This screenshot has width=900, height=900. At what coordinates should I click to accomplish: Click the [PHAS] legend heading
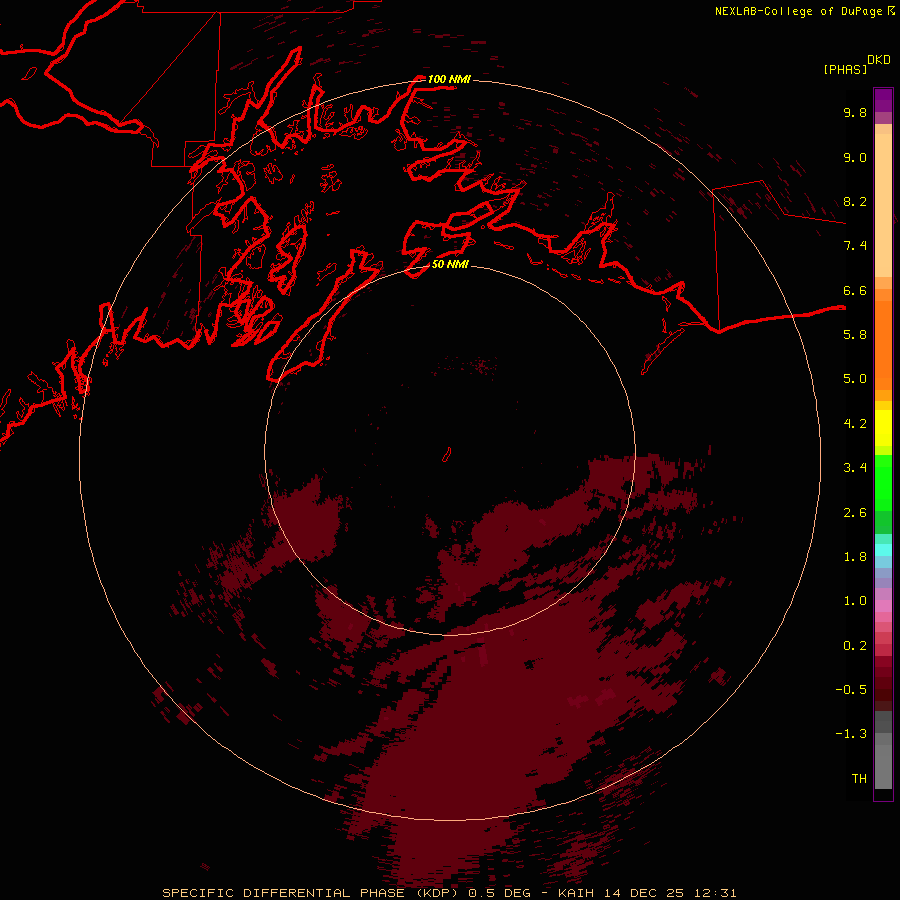tap(845, 69)
